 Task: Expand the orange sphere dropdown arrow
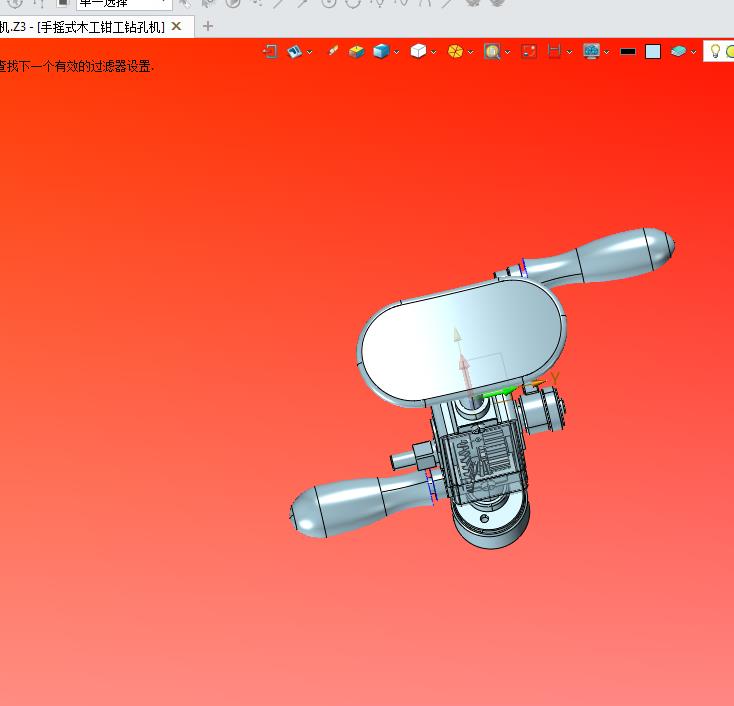coord(470,52)
